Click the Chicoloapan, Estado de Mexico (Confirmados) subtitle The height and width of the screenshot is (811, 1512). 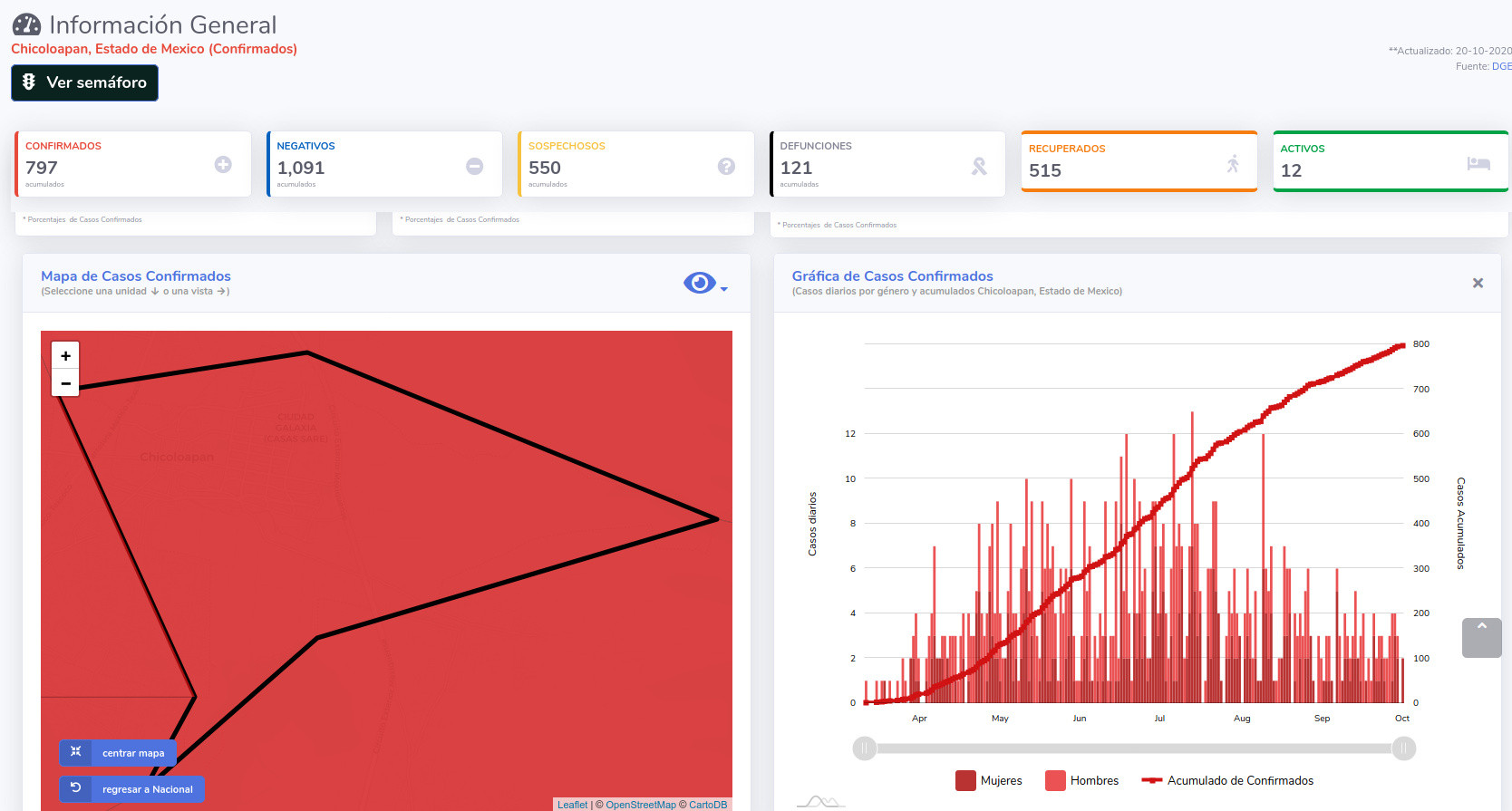coord(154,49)
